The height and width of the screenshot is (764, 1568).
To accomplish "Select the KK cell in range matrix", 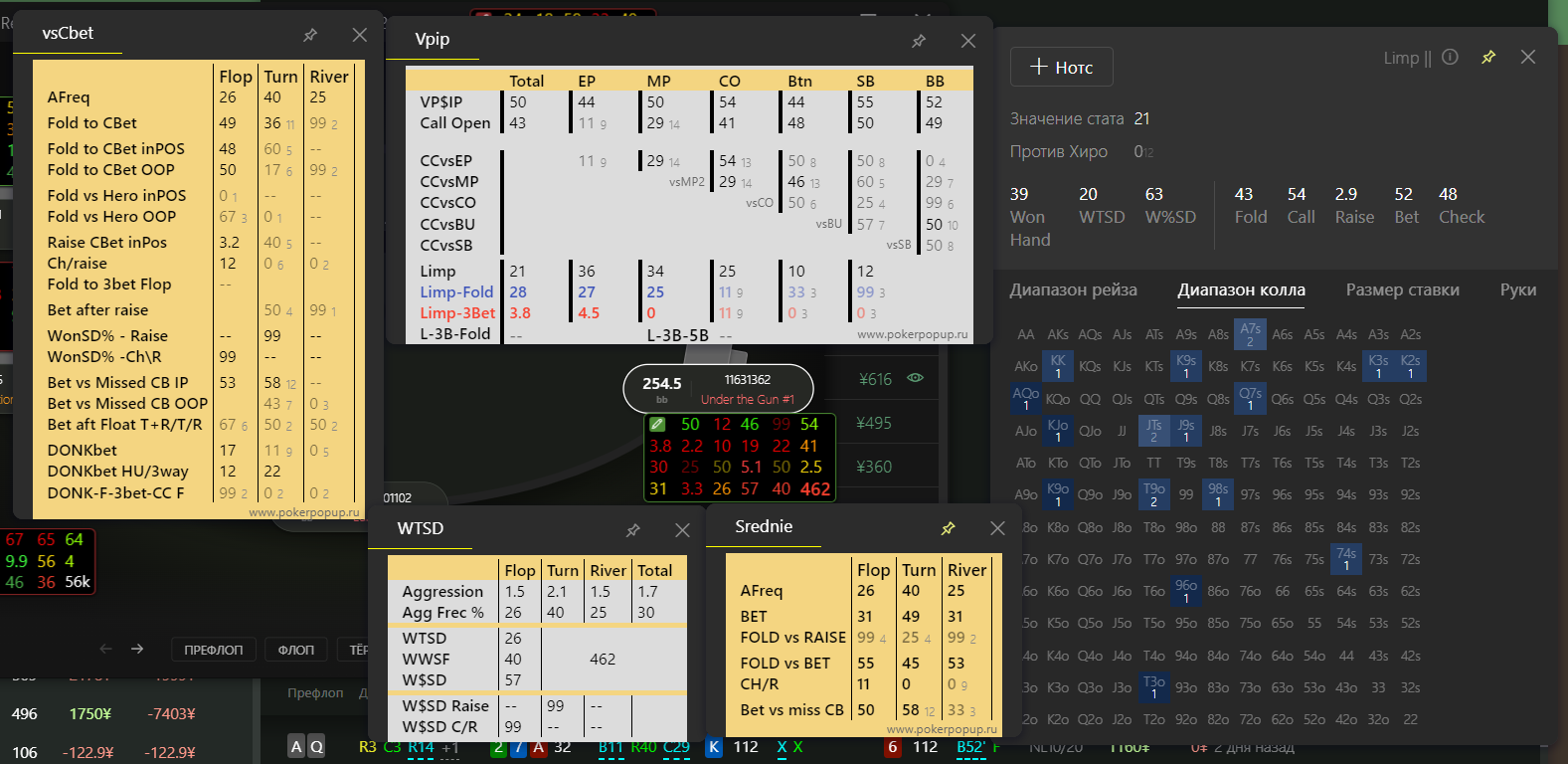I will click(1058, 366).
